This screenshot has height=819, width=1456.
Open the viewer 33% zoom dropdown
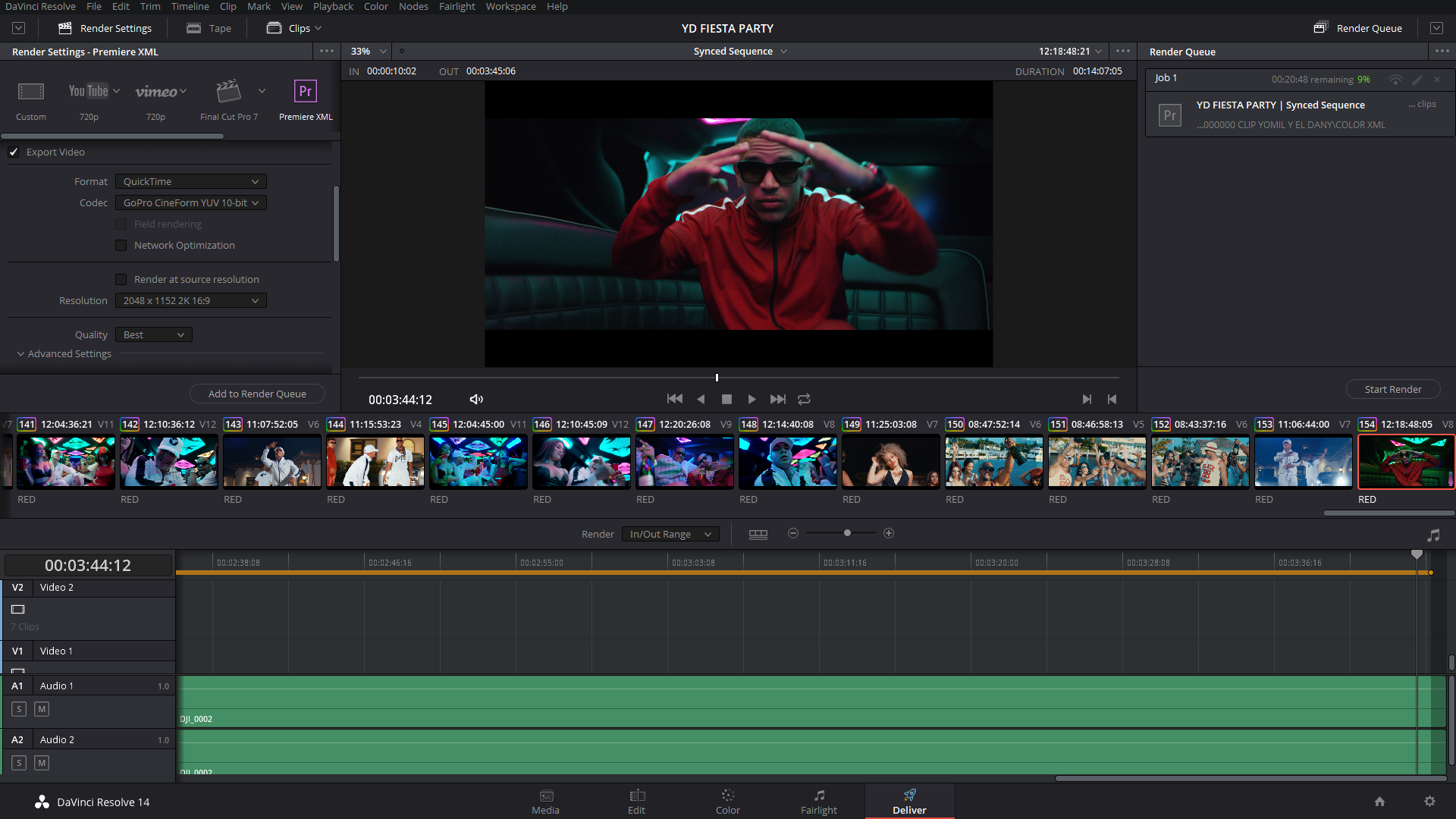pyautogui.click(x=369, y=52)
